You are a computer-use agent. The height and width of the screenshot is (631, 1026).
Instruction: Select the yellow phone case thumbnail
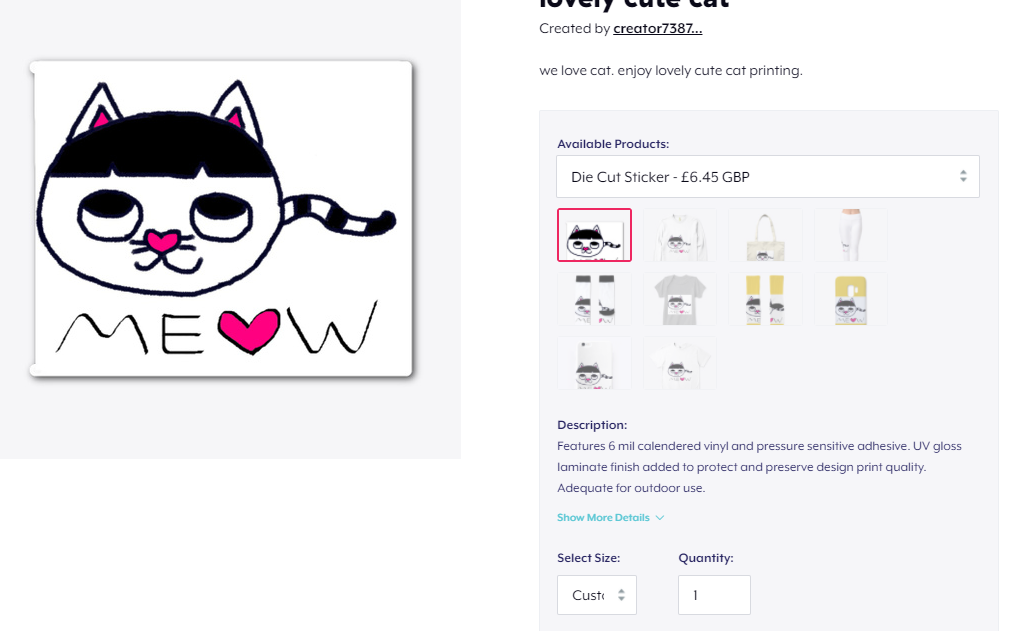click(851, 299)
